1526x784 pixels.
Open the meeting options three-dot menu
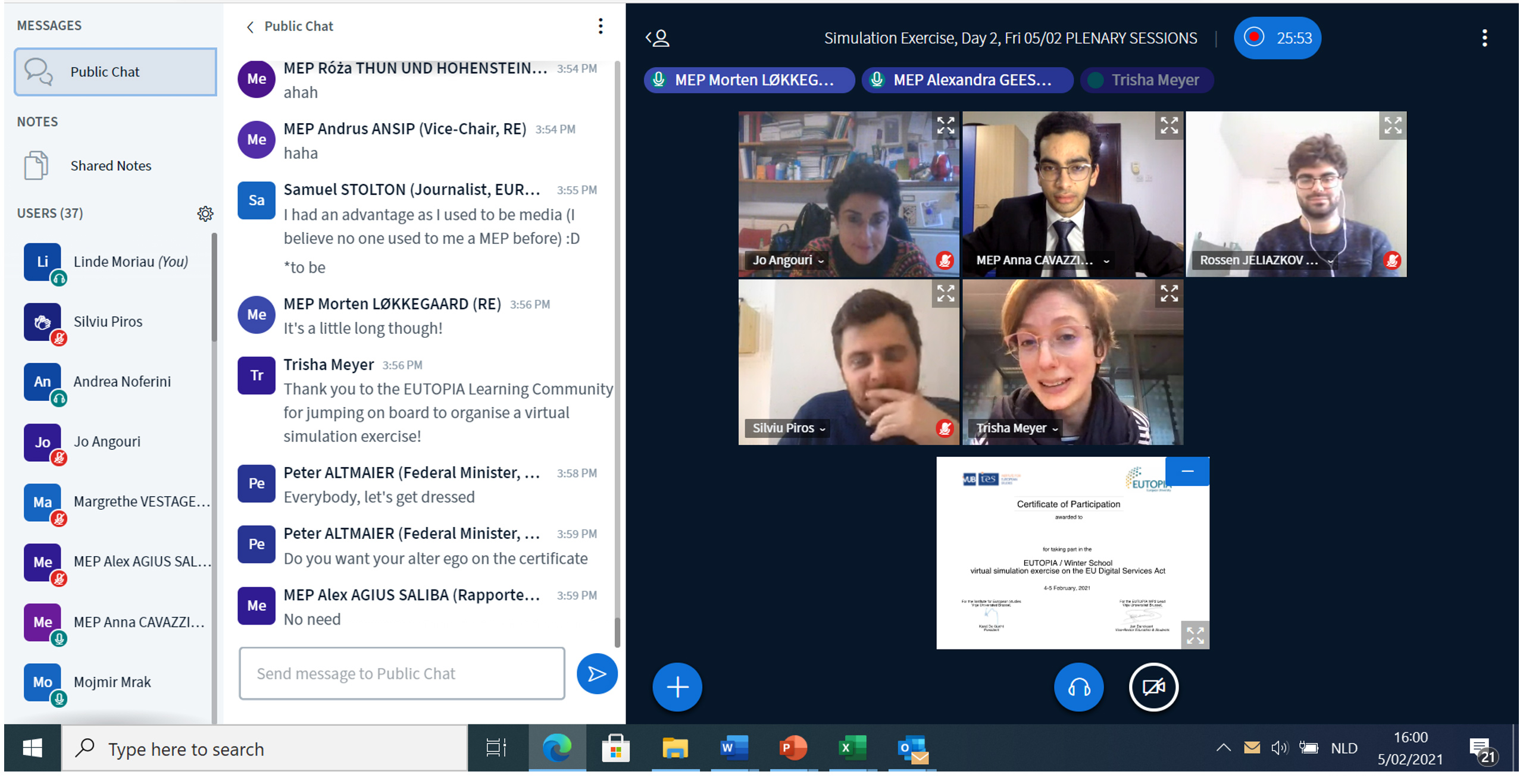[x=1484, y=38]
